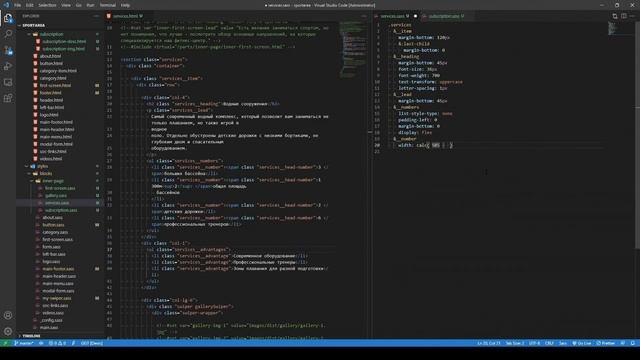Open the Explorer view in activity bar

pyautogui.click(x=8, y=18)
